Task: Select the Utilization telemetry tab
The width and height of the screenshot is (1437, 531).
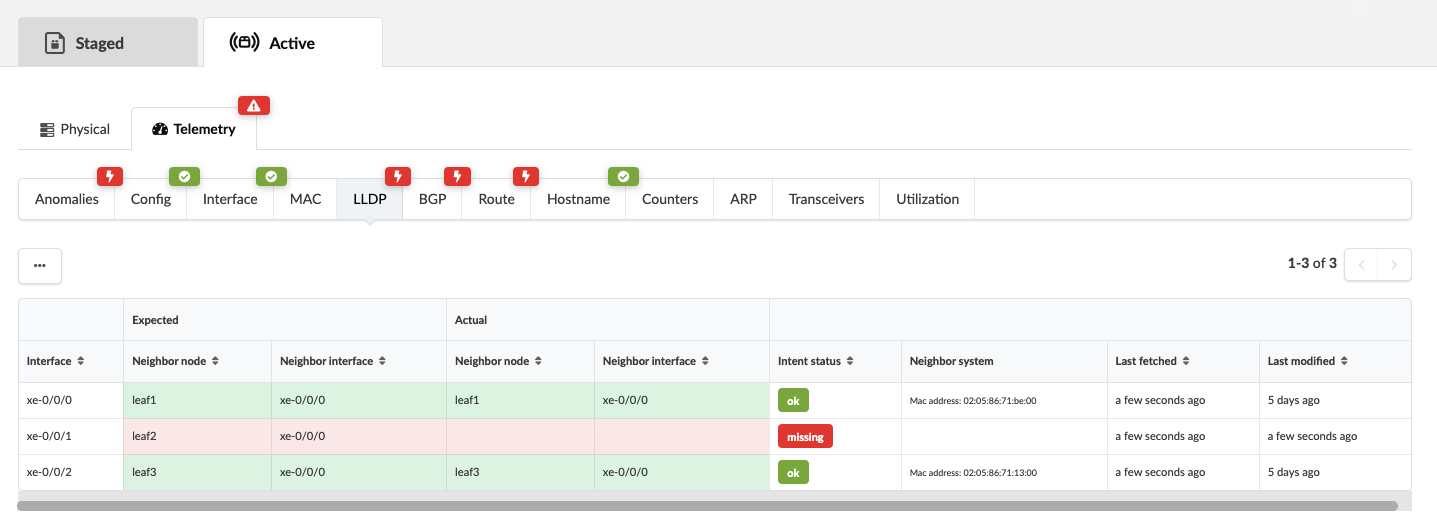Action: (927, 199)
